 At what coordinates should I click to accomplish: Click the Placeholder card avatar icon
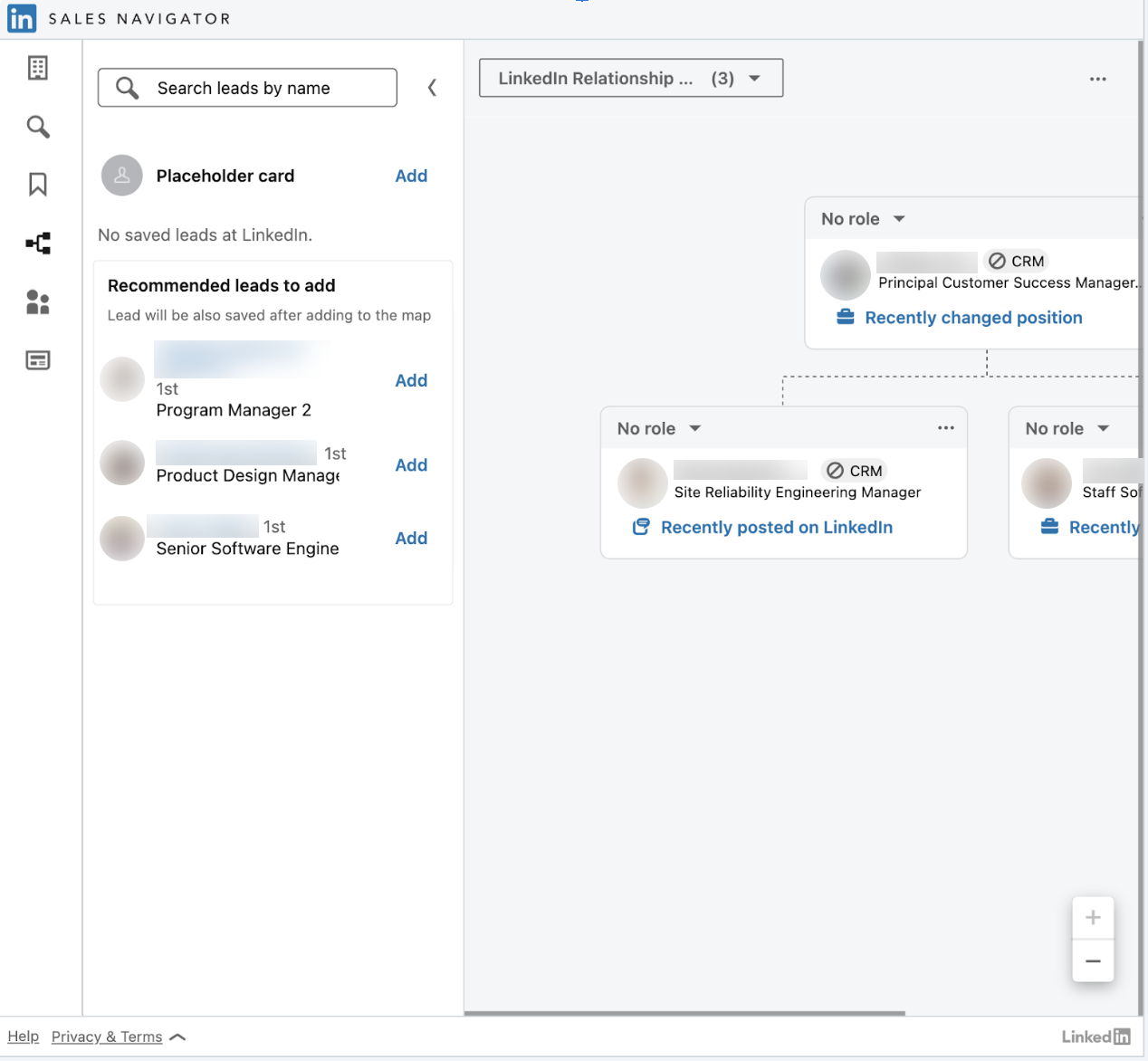[x=122, y=176]
